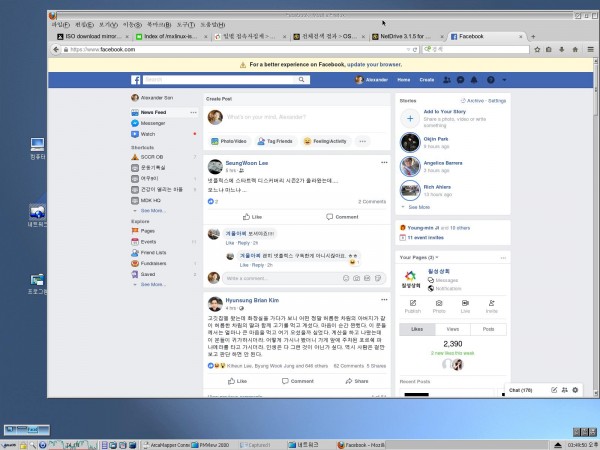This screenshot has height=450, width=600.
Task: Open Facebook - Mozilla taskbar button
Action: coord(361,445)
